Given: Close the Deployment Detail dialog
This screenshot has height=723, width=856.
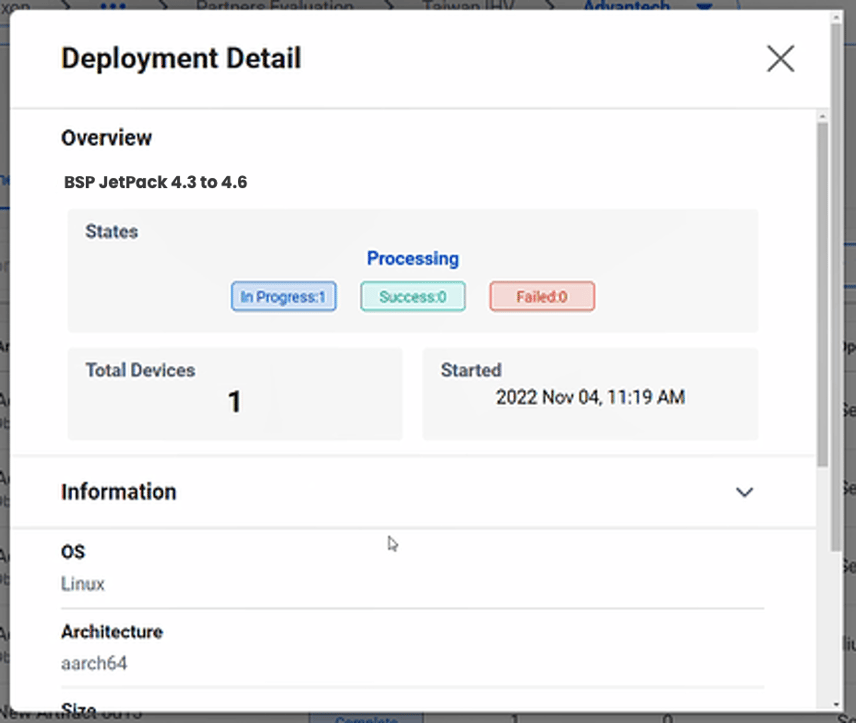Looking at the screenshot, I should tap(780, 59).
